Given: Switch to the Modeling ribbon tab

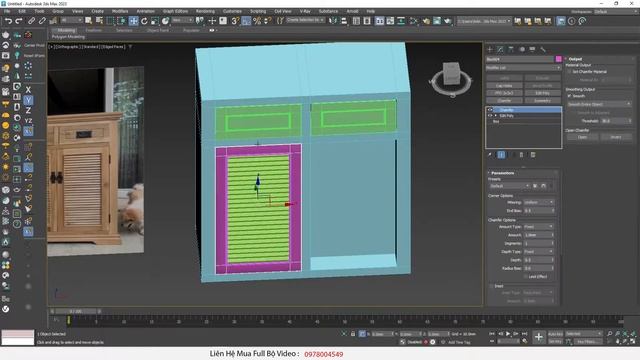Looking at the screenshot, I should click(66, 30).
